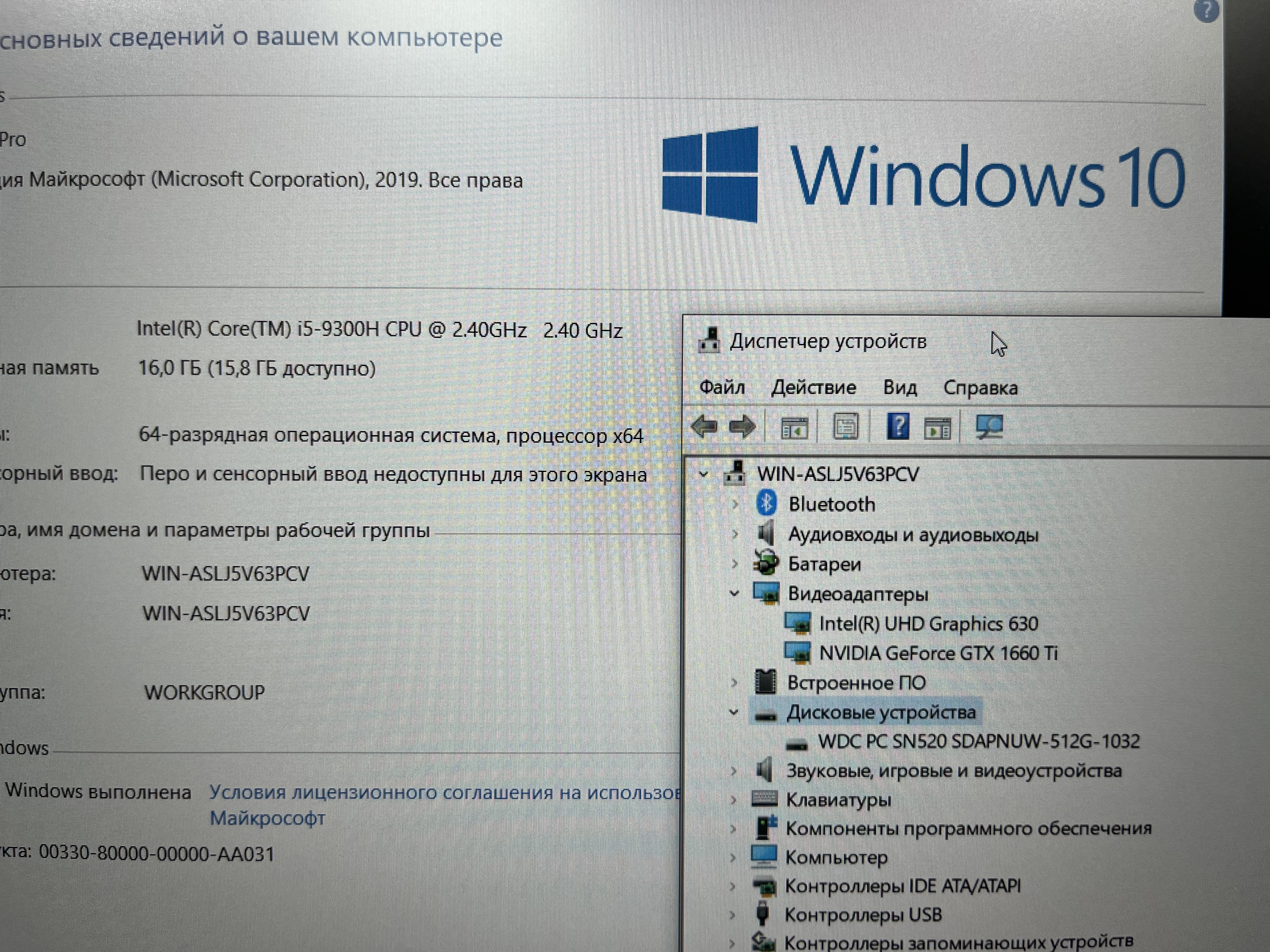Open the Действие menu
This screenshot has width=1270, height=952.
pyautogui.click(x=813, y=388)
